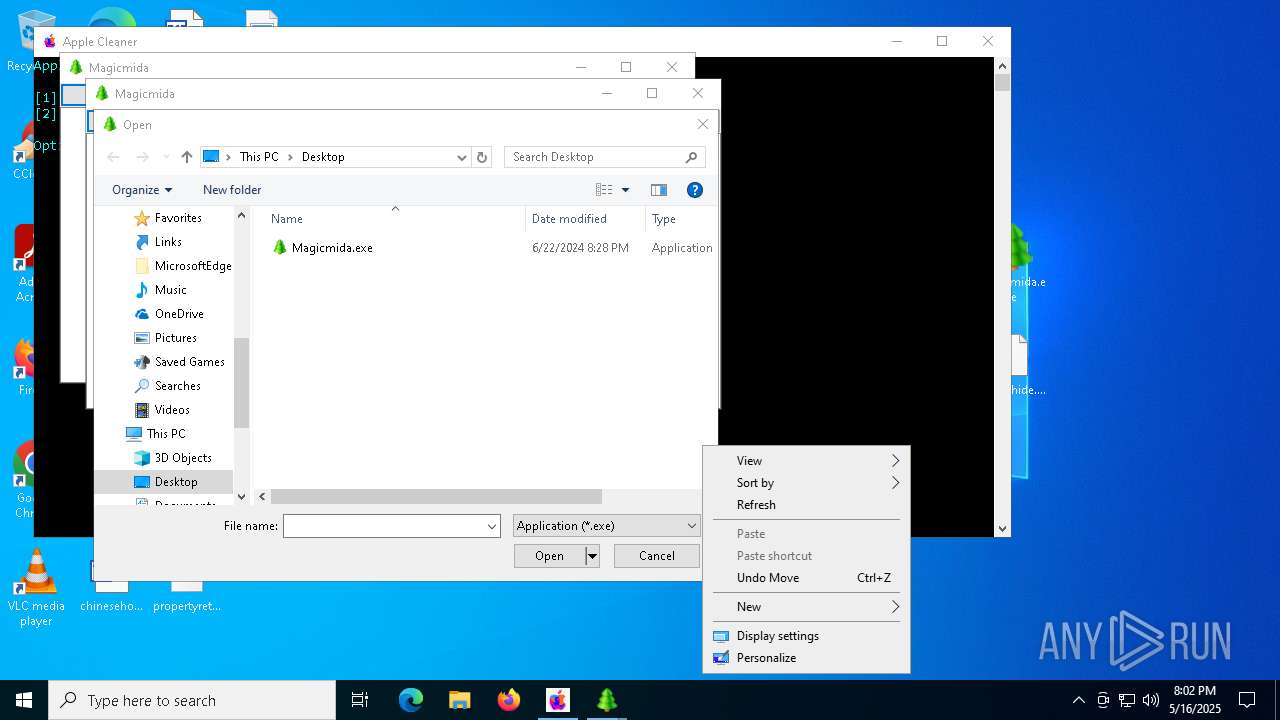The height and width of the screenshot is (720, 1280).
Task: Select This PC in navigation tree
Action: pyautogui.click(x=164, y=434)
